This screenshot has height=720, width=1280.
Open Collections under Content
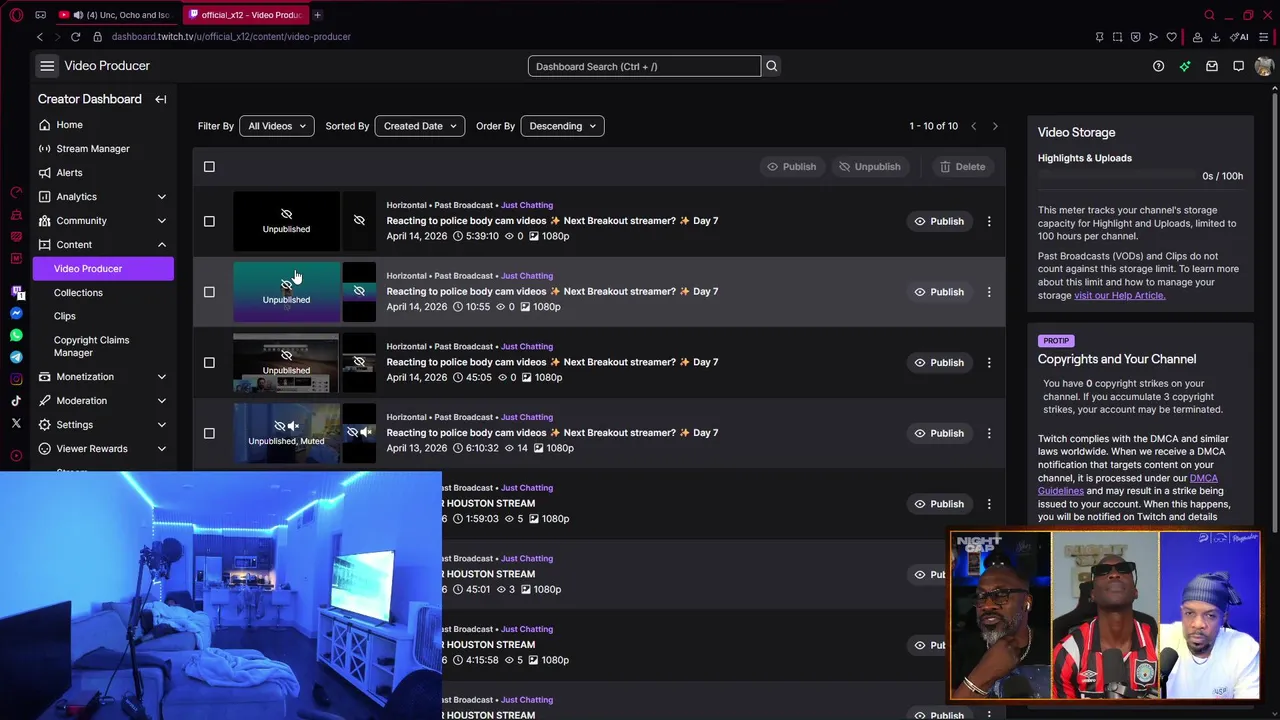coord(78,293)
